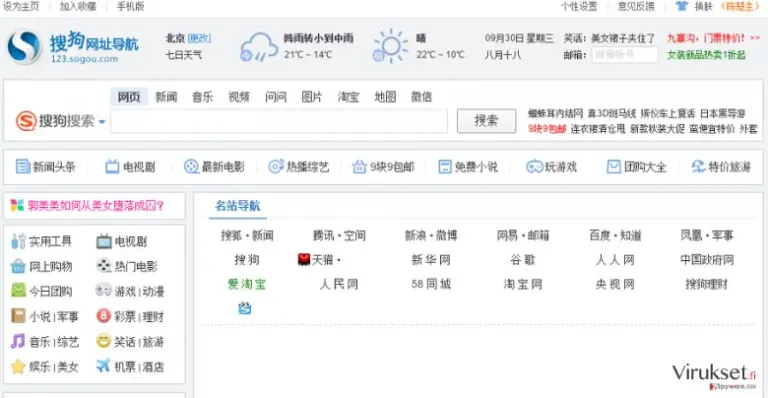Viewport: 768px width, 398px height.
Task: Click the 音乐 music note icon in sidebar
Action: (18, 341)
